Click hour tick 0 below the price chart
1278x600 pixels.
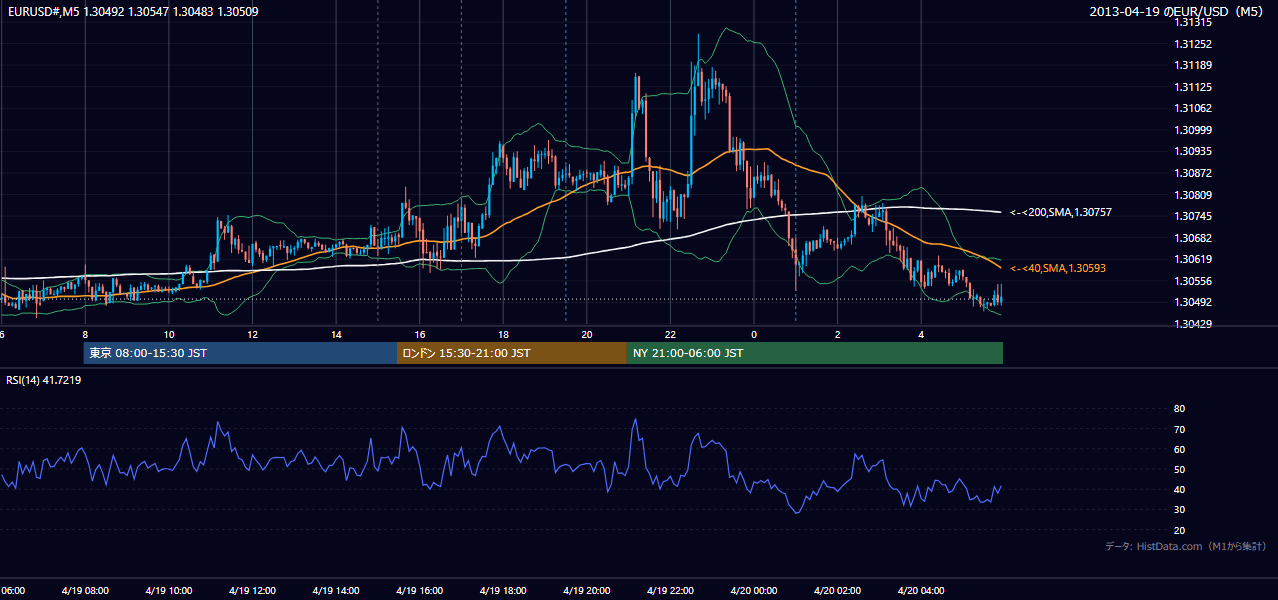click(x=754, y=334)
